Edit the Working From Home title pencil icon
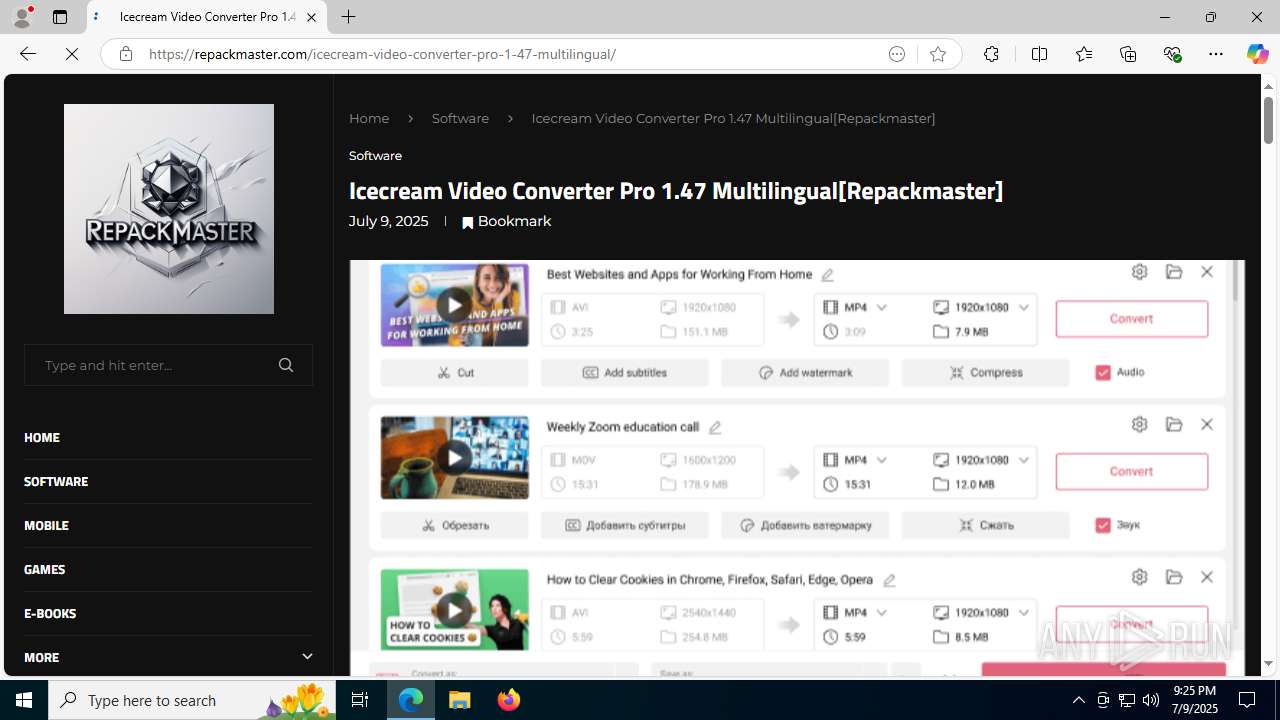 pyautogui.click(x=827, y=275)
